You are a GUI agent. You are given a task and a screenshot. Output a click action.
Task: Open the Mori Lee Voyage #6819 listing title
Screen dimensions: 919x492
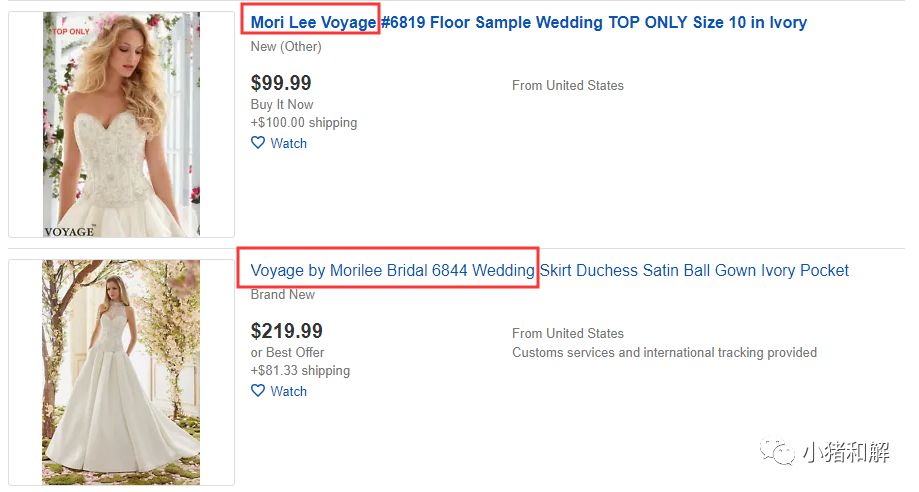pyautogui.click(x=528, y=22)
